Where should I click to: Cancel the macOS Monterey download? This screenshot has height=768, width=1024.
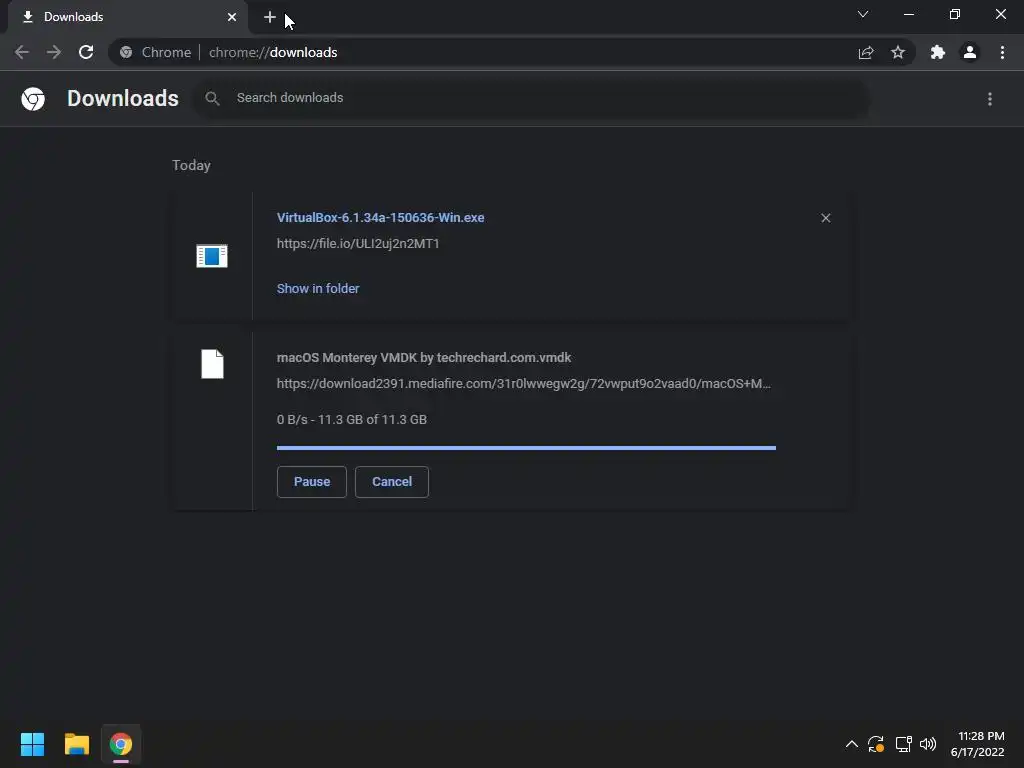tap(392, 482)
